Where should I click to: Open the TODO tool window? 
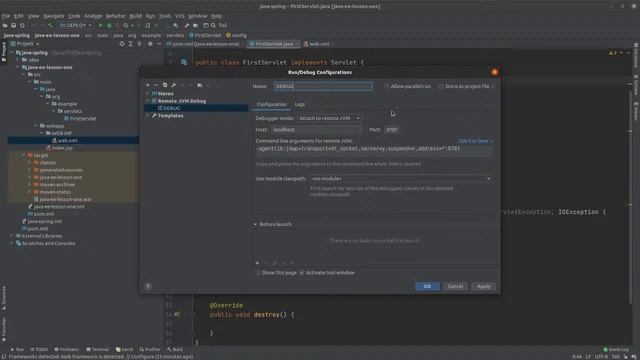(39, 349)
